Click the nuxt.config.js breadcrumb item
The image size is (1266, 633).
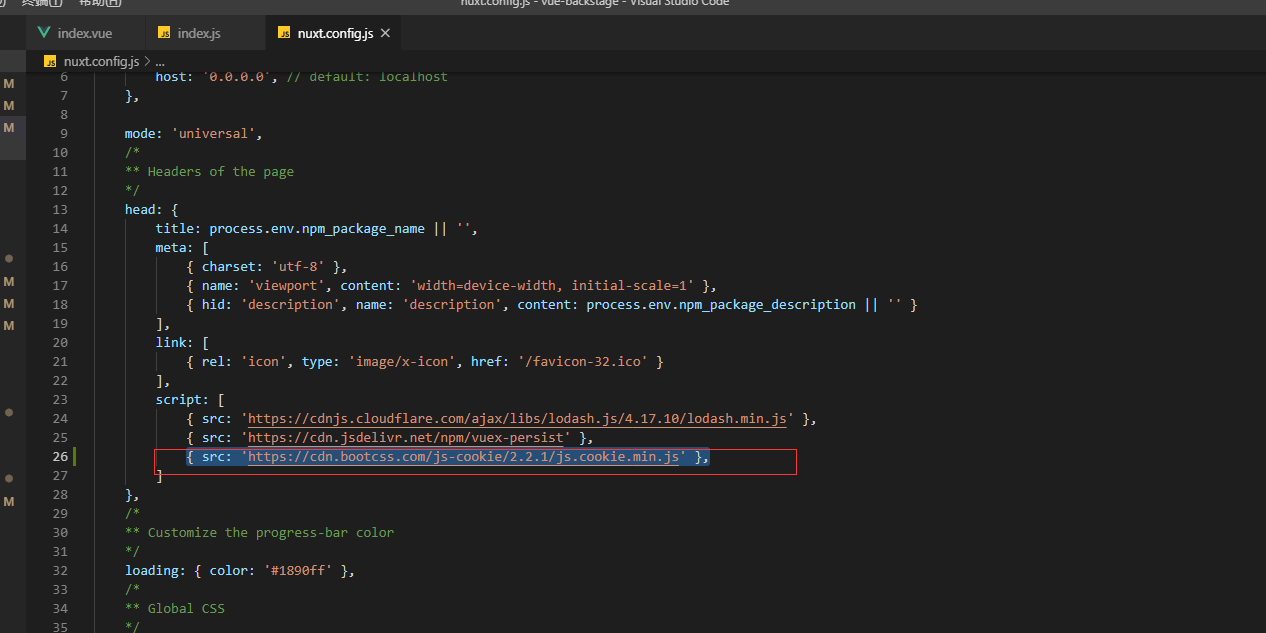(x=101, y=61)
